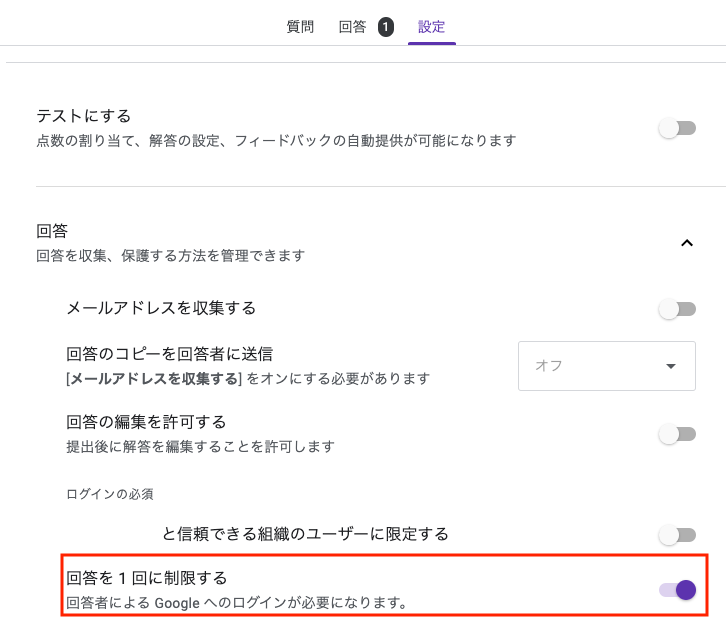Click the 回答のコピーを回答者に送信 label
The height and width of the screenshot is (641, 726).
(169, 354)
